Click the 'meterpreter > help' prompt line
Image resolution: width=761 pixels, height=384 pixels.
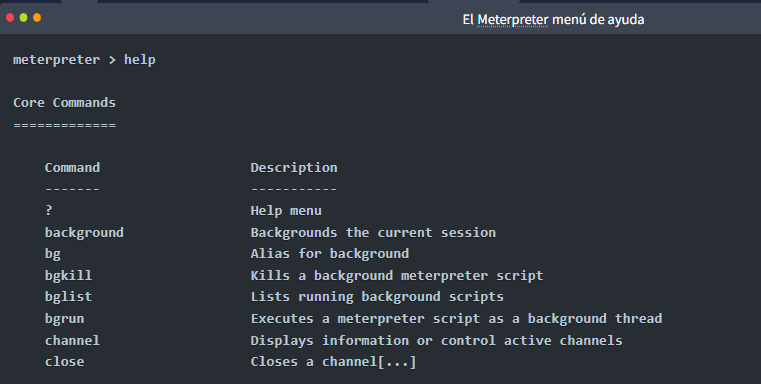click(x=84, y=60)
